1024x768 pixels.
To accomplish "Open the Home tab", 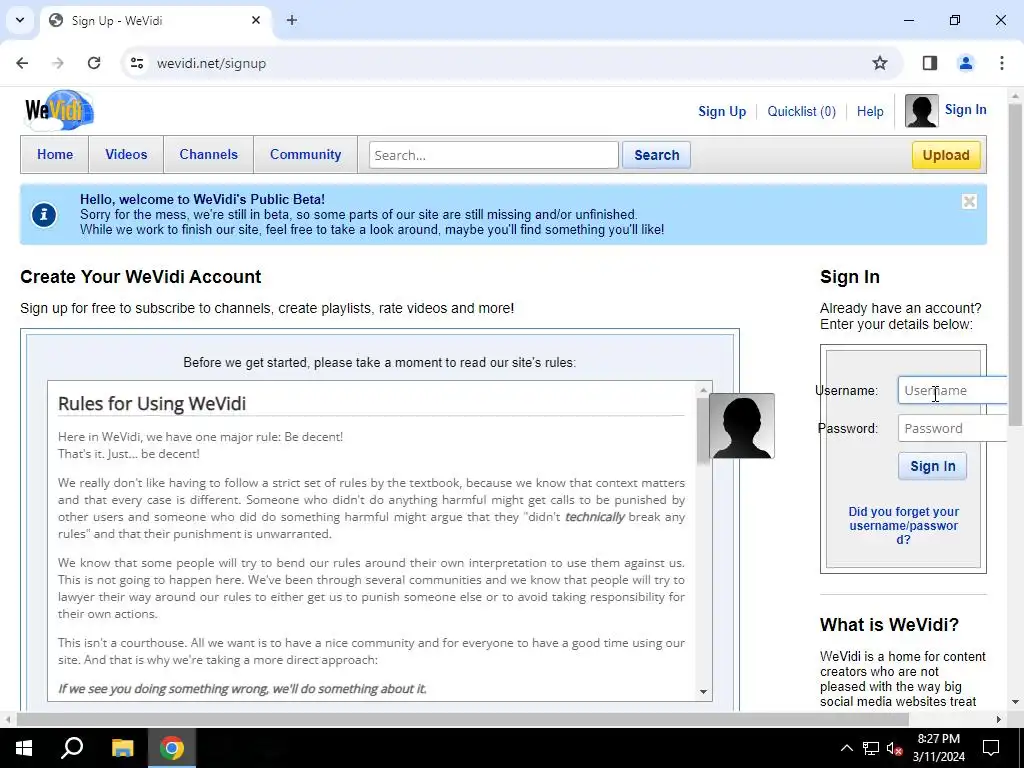I will [55, 155].
